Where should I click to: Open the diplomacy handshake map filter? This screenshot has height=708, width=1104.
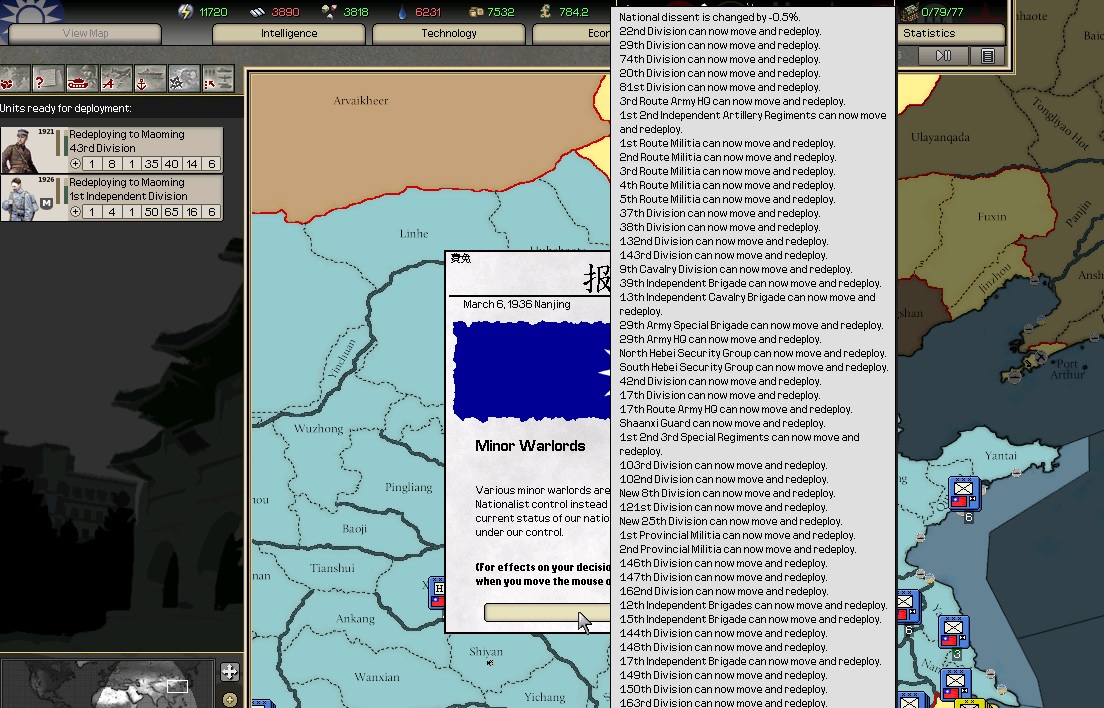coord(13,80)
